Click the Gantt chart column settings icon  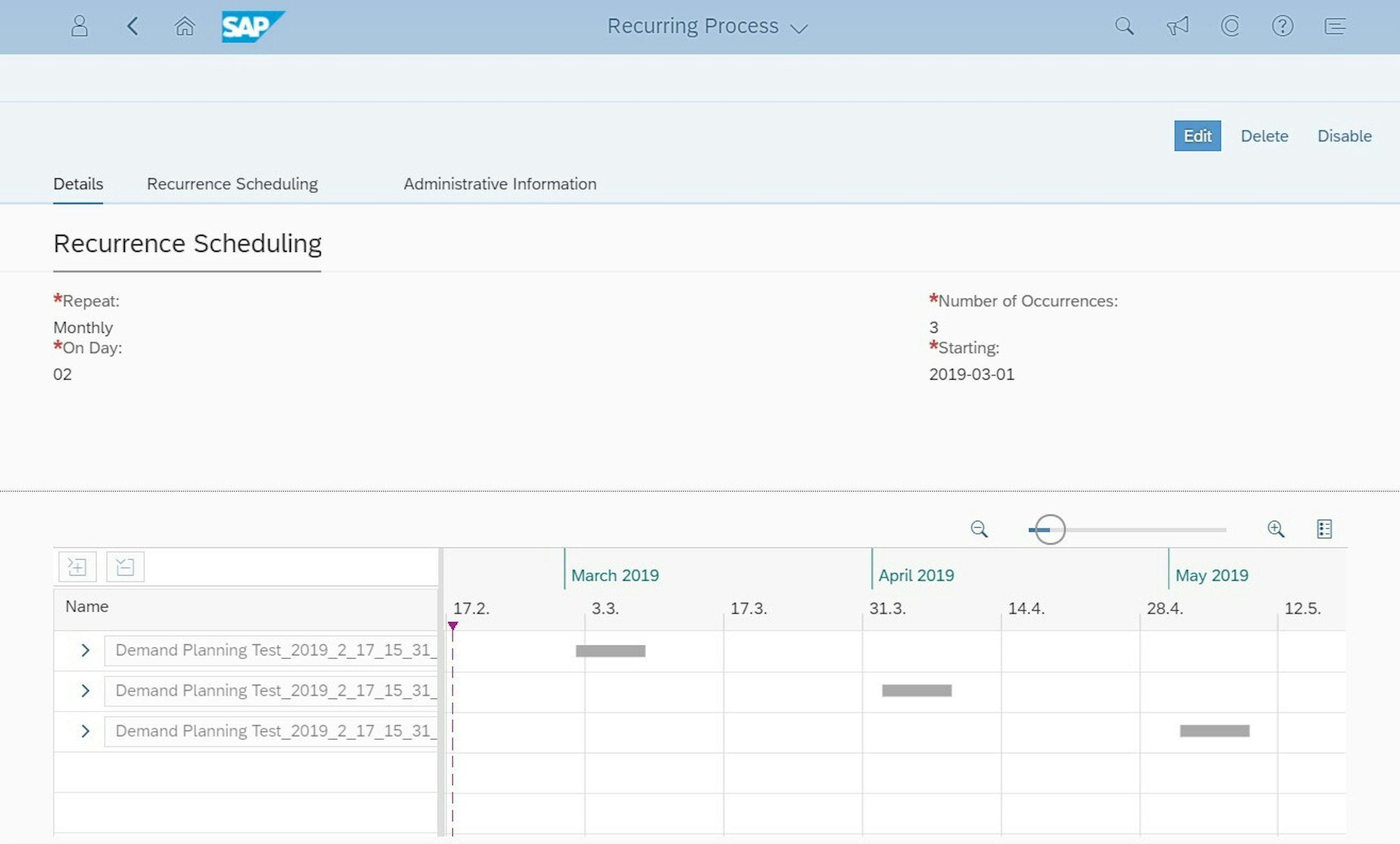pyautogui.click(x=1324, y=528)
